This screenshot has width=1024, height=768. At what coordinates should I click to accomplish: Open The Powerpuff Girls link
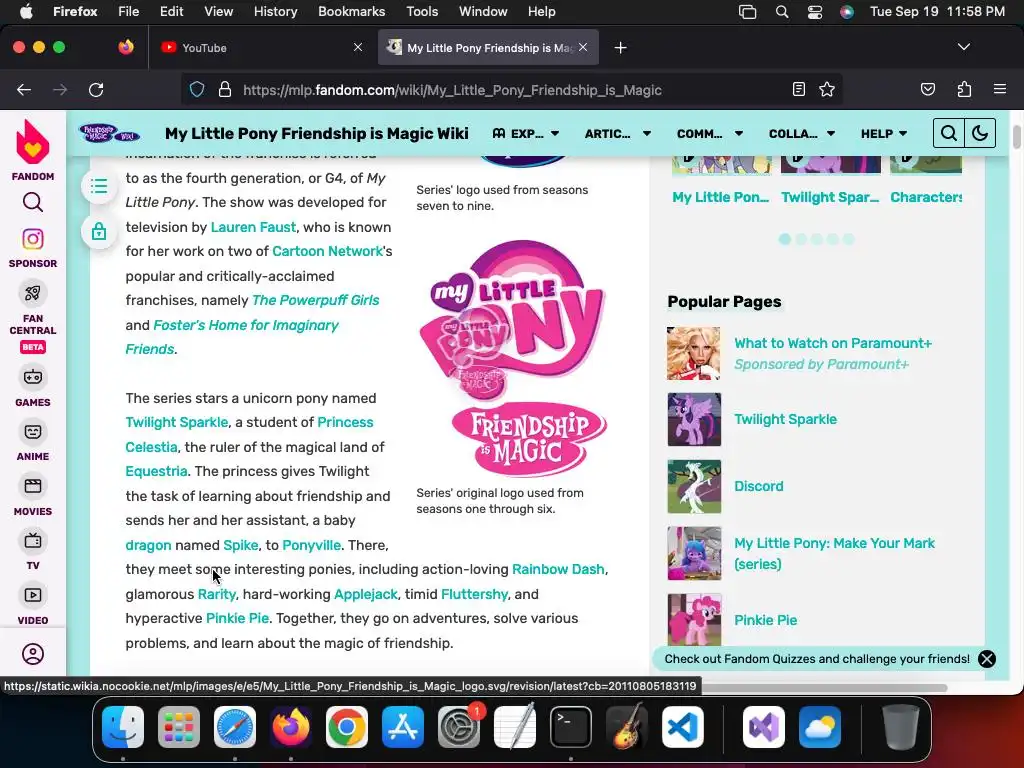[x=315, y=300]
